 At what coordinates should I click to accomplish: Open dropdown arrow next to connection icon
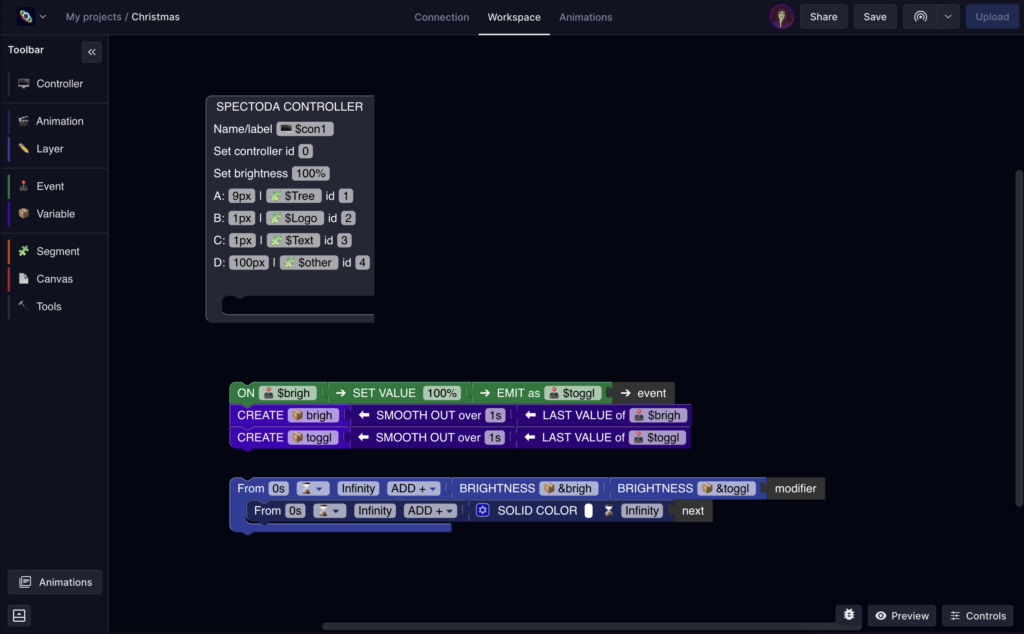click(x=948, y=17)
